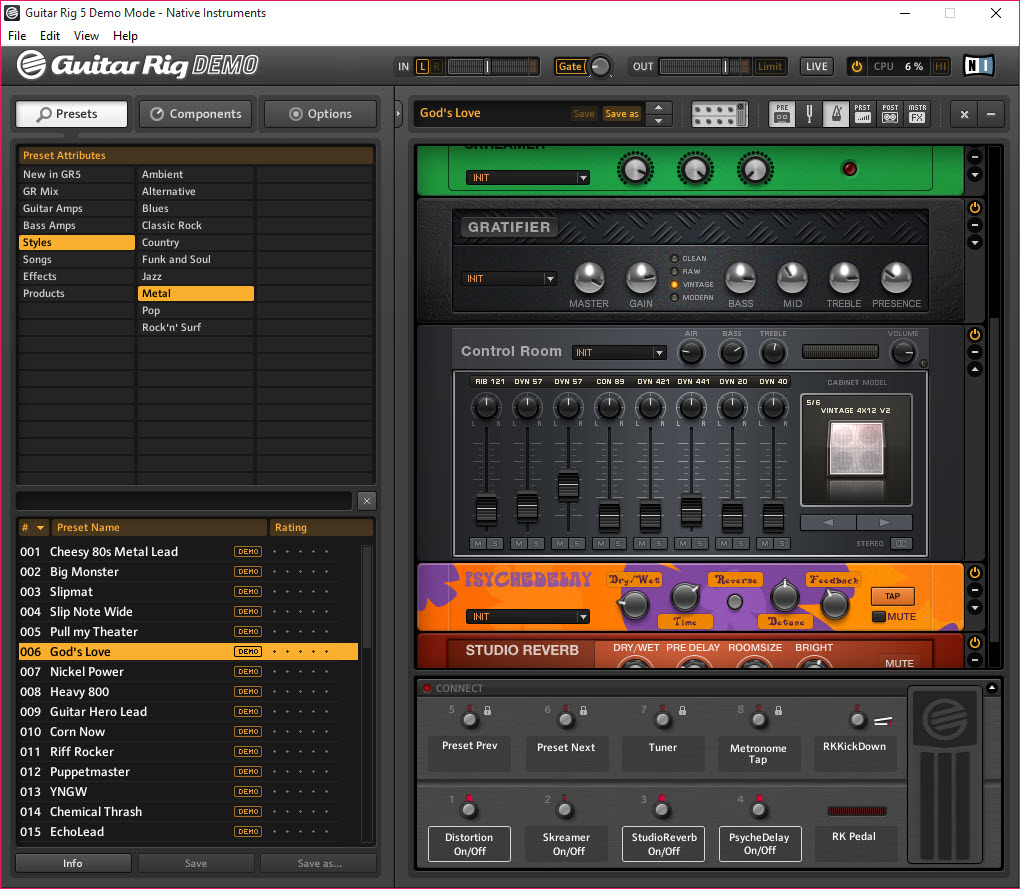
Task: Enable HI quality mode
Action: pos(940,66)
